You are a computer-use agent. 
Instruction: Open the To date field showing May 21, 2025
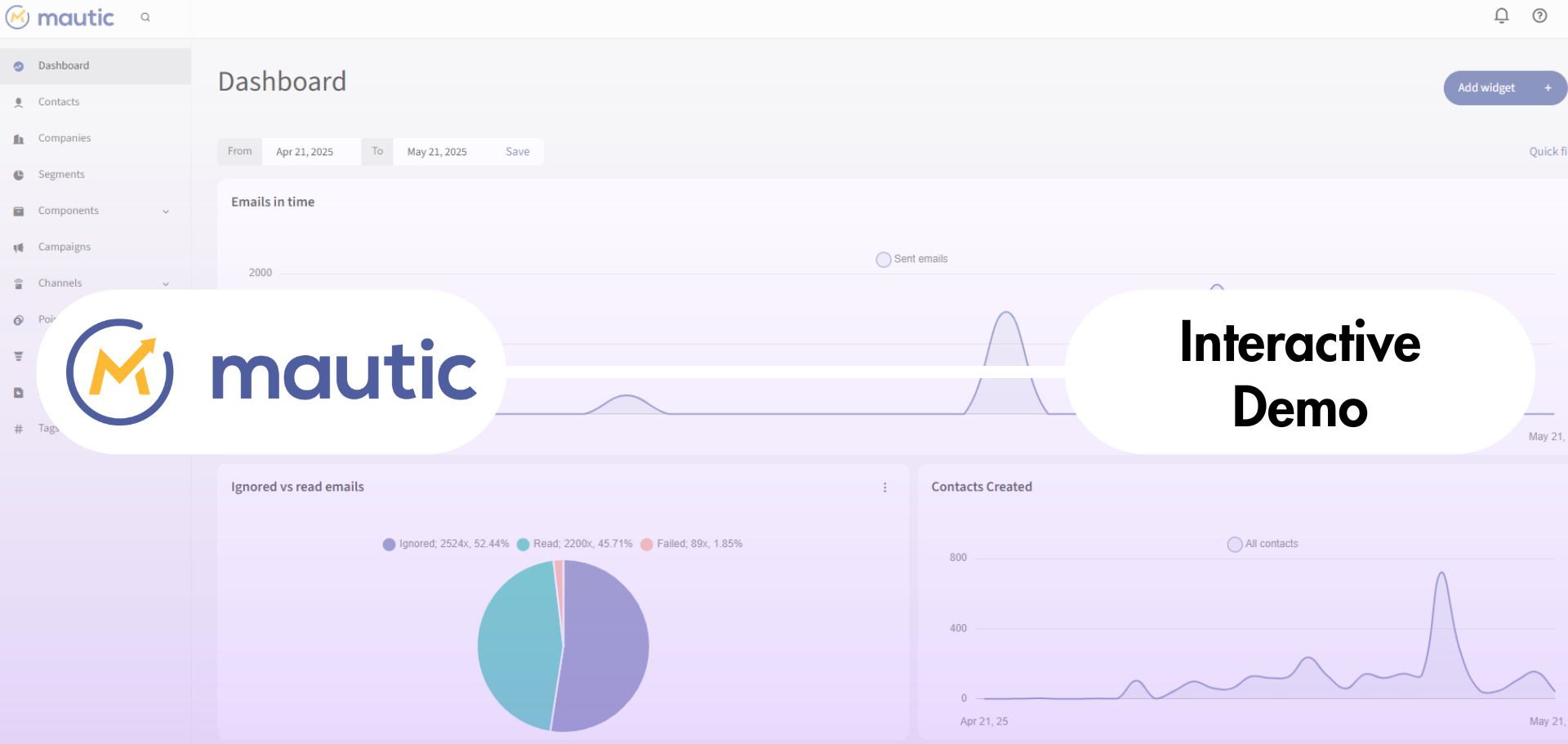(x=443, y=152)
